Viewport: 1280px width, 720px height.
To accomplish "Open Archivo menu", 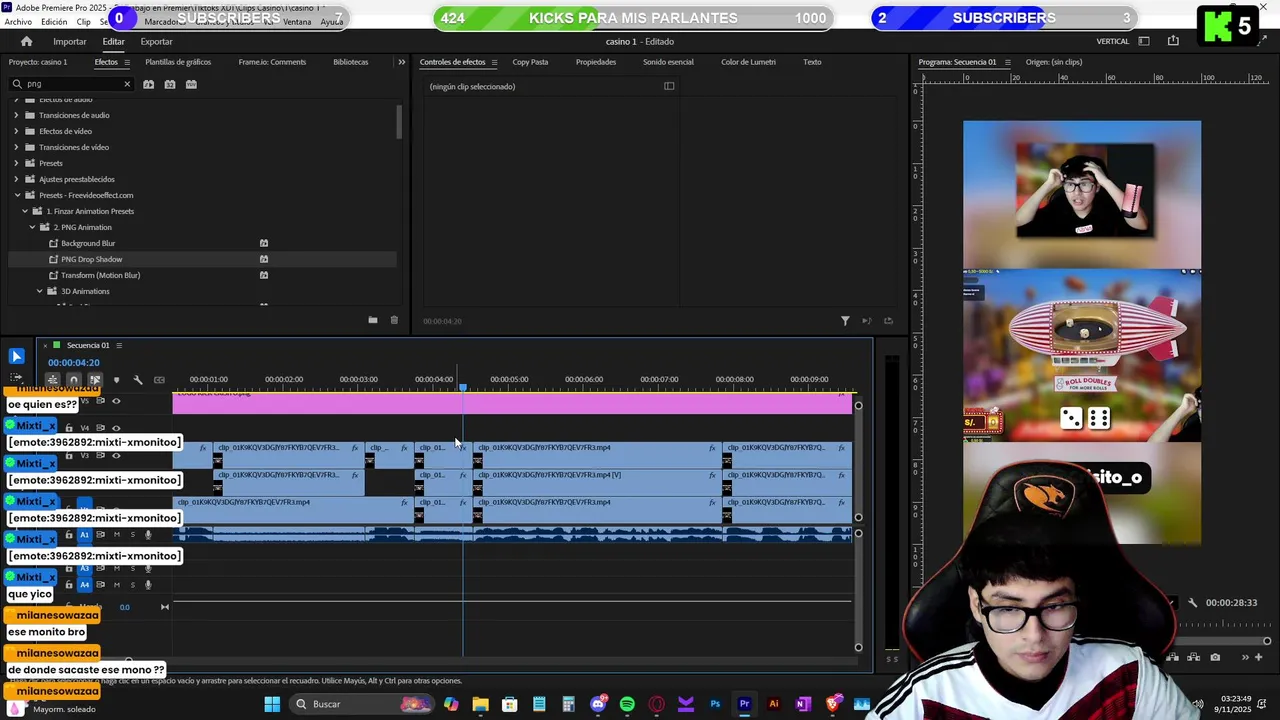I will tap(18, 22).
